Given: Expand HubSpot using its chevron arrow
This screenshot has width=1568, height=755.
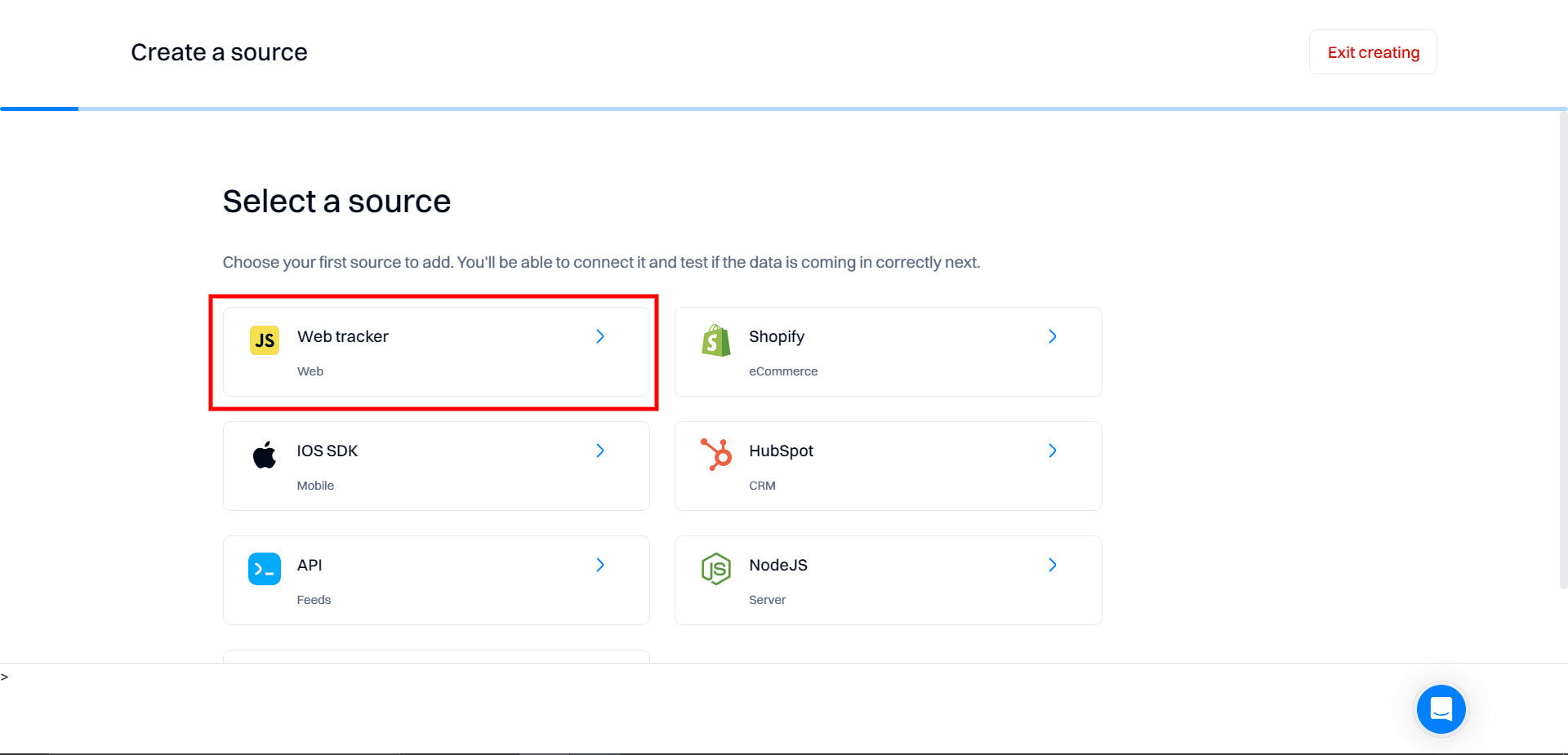Looking at the screenshot, I should [1053, 451].
